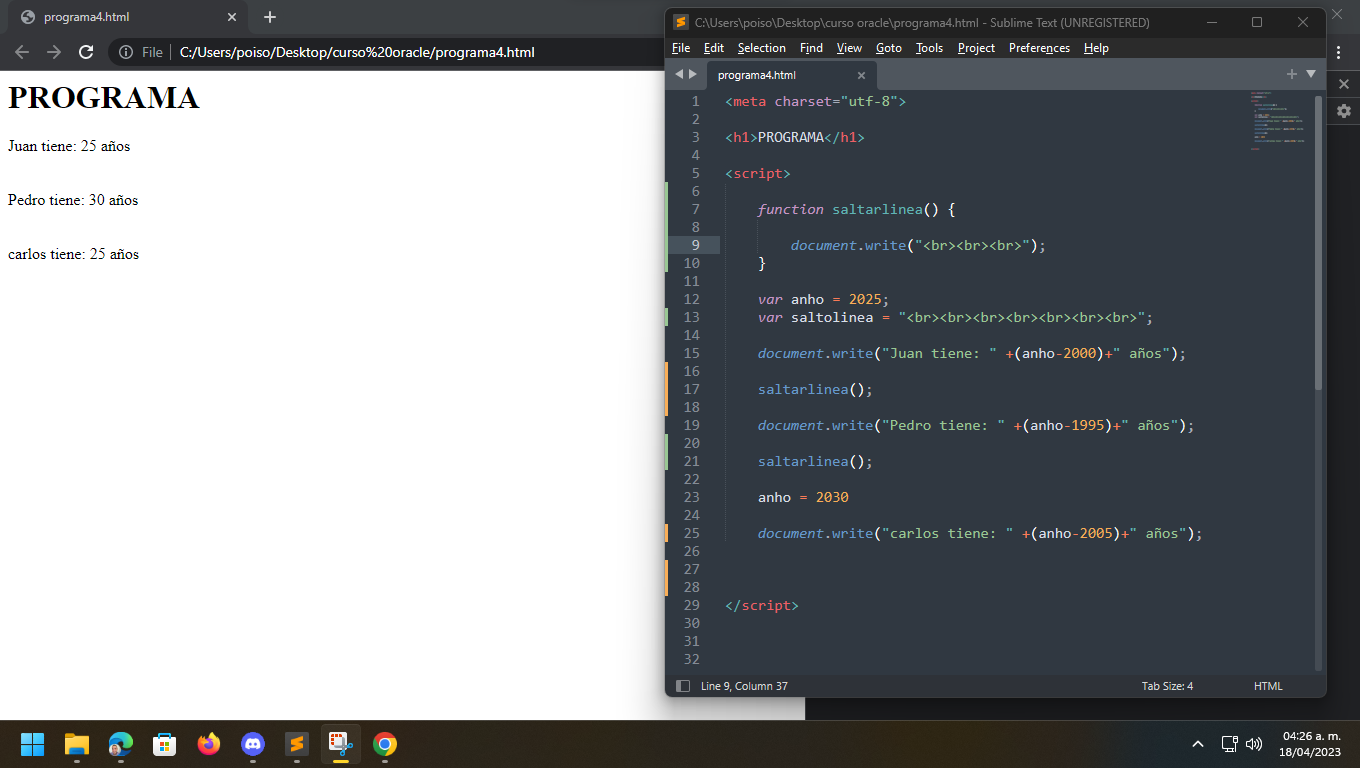
Task: Open a new Chrome tab with plus button
Action: click(x=269, y=17)
